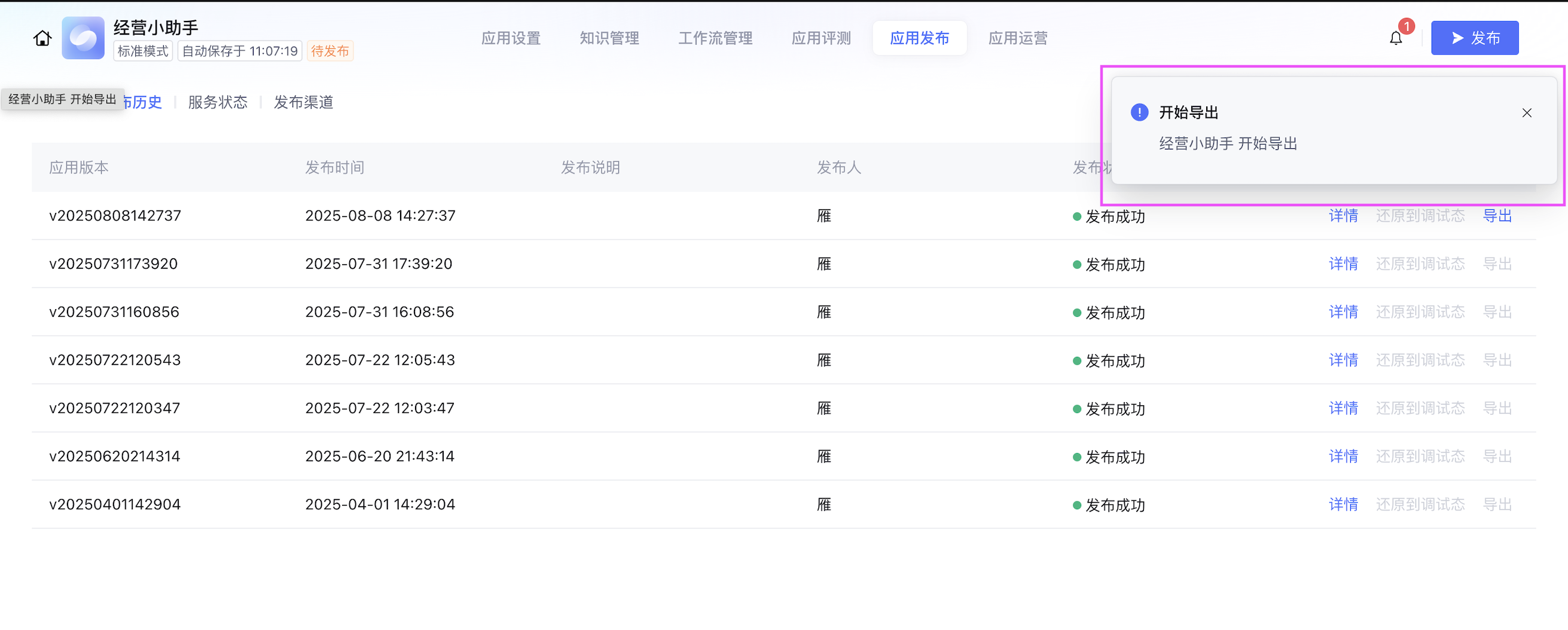Open the notification bell
The height and width of the screenshot is (630, 1568).
coord(1396,38)
